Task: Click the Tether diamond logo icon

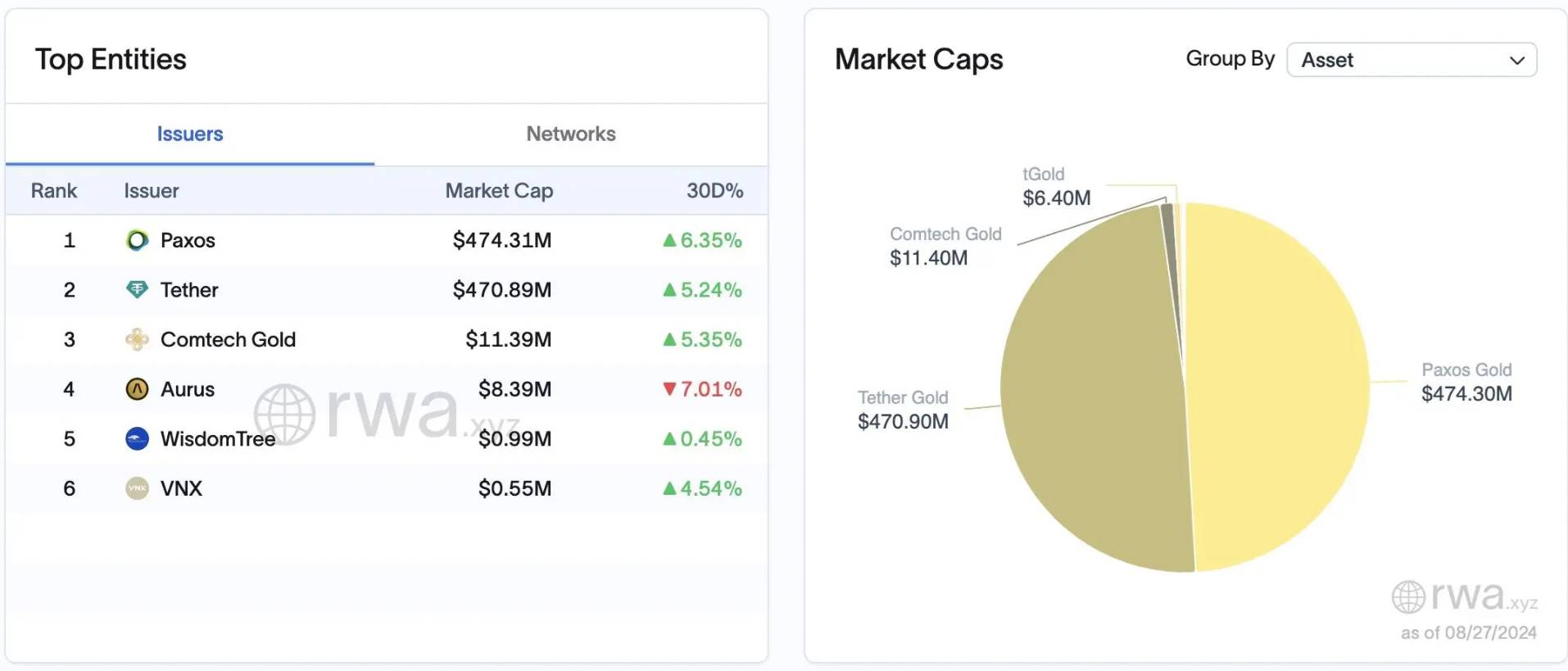Action: click(137, 289)
